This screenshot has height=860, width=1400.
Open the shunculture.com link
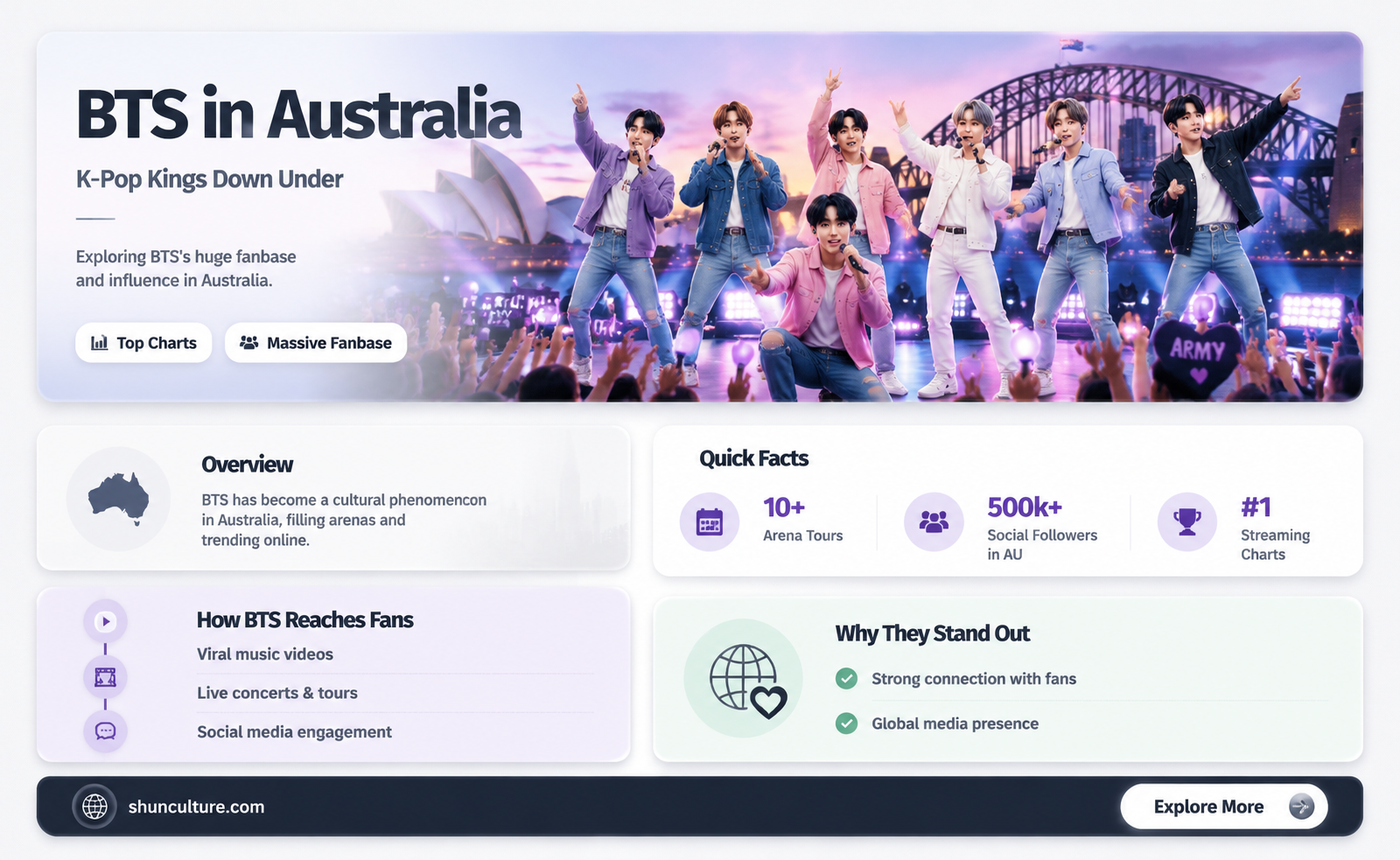[x=196, y=807]
